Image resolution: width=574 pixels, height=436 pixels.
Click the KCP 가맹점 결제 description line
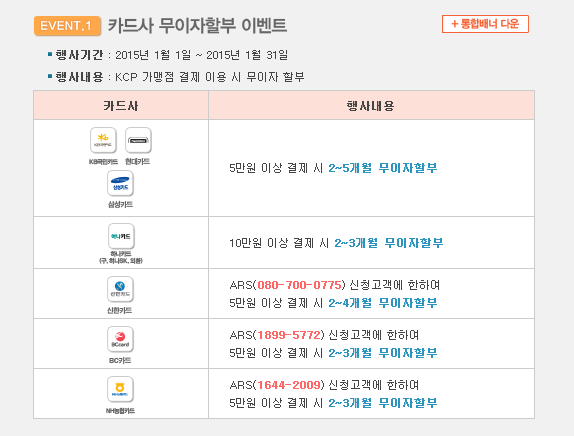[176, 77]
